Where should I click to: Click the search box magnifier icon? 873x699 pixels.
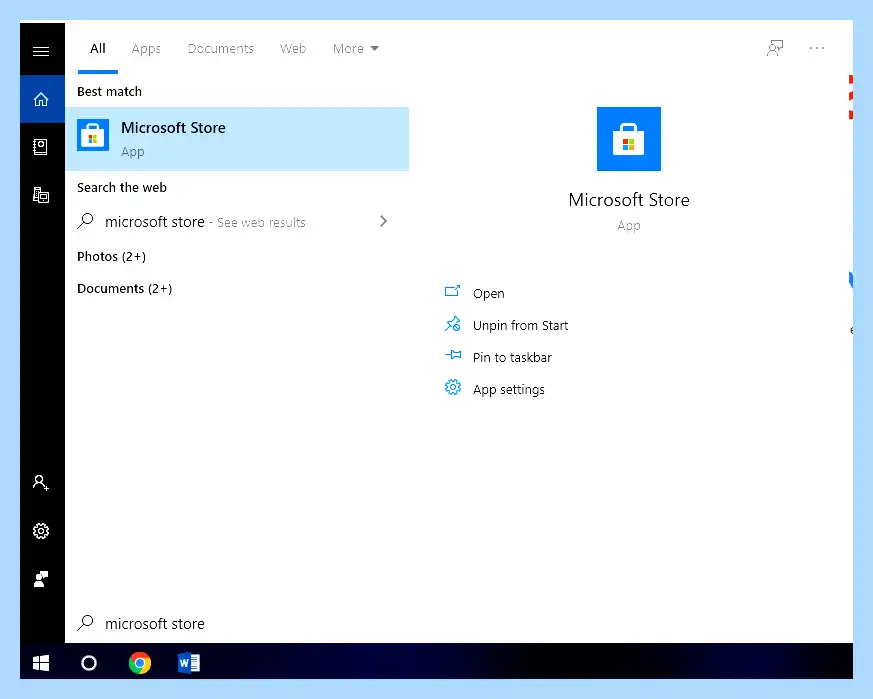(x=85, y=623)
